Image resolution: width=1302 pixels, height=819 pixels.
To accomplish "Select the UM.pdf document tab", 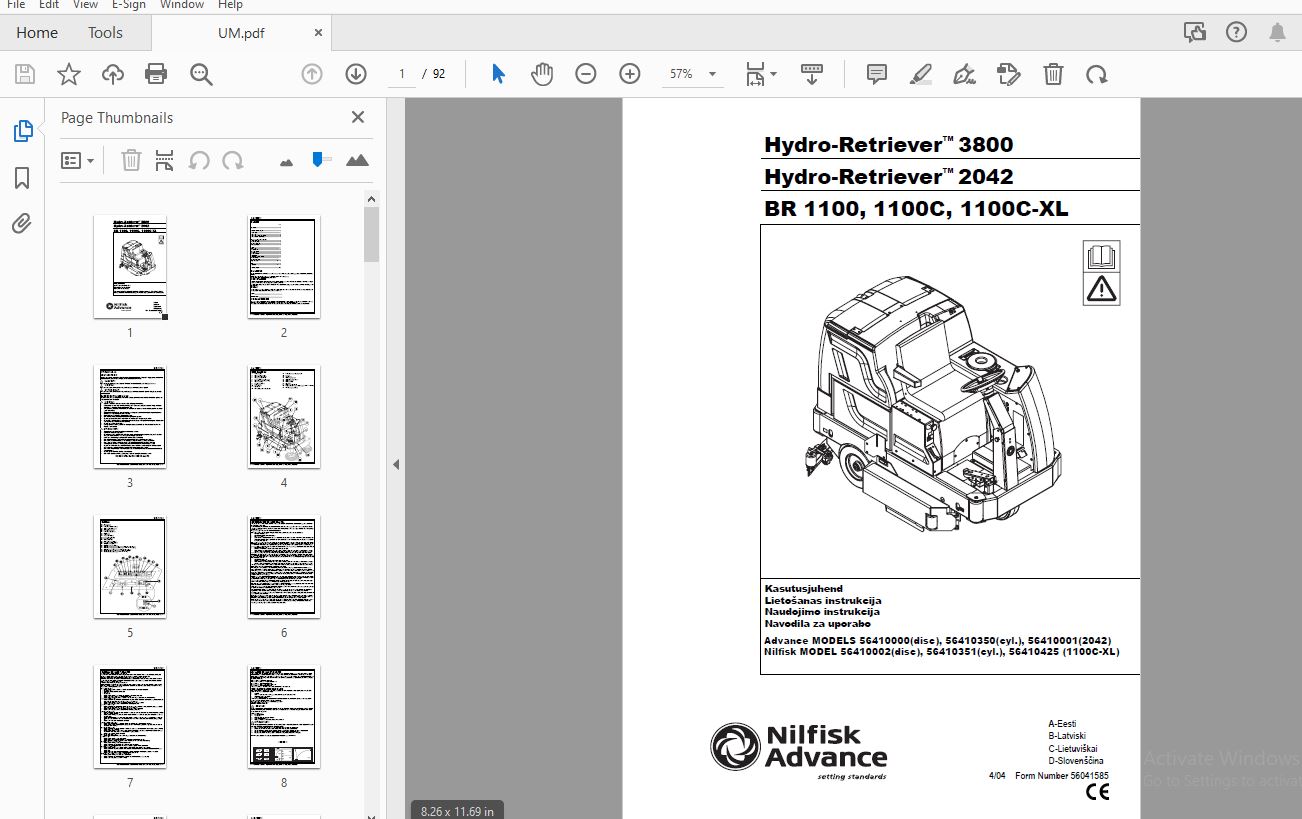I will (x=241, y=33).
